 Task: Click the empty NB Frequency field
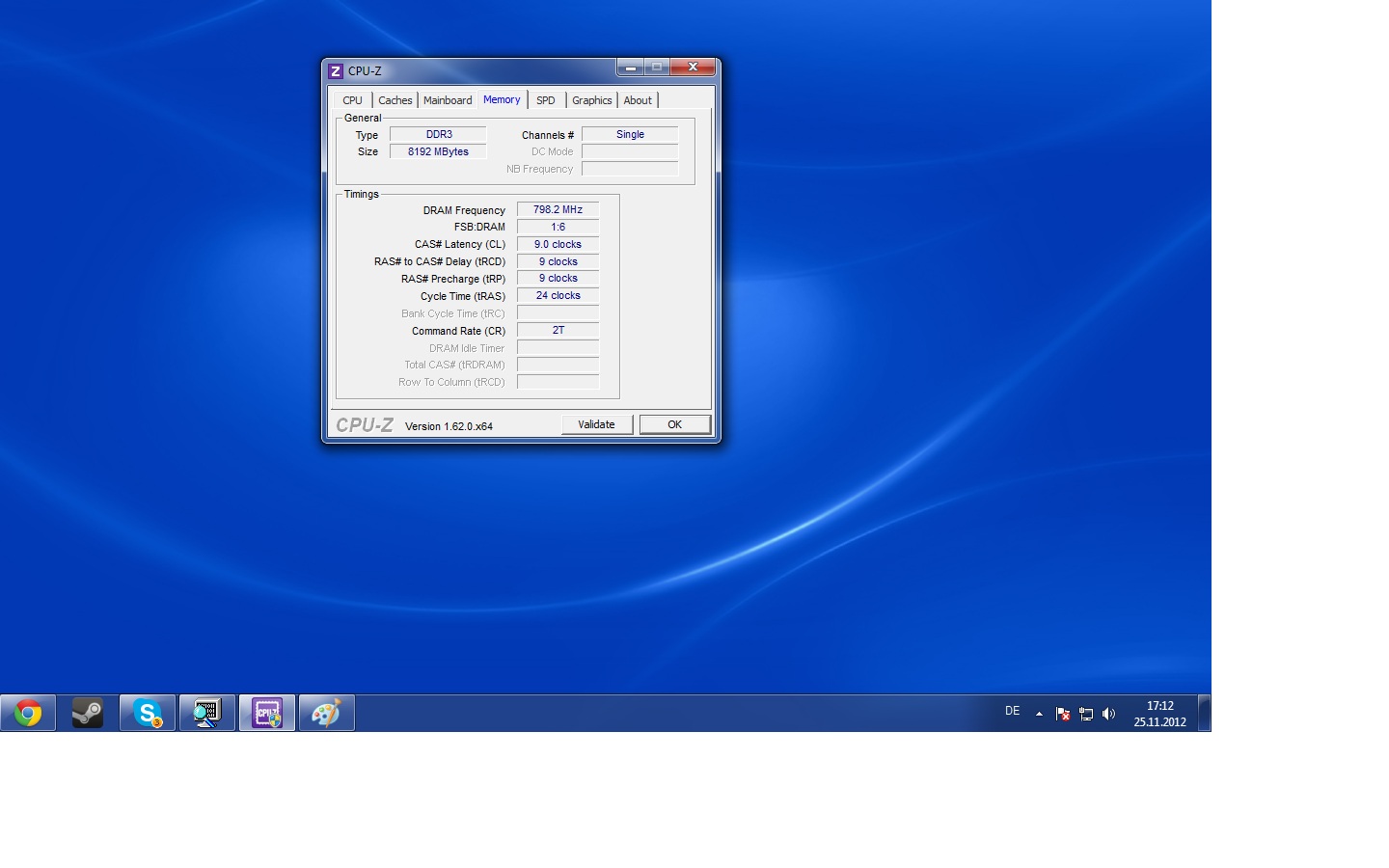tap(630, 169)
